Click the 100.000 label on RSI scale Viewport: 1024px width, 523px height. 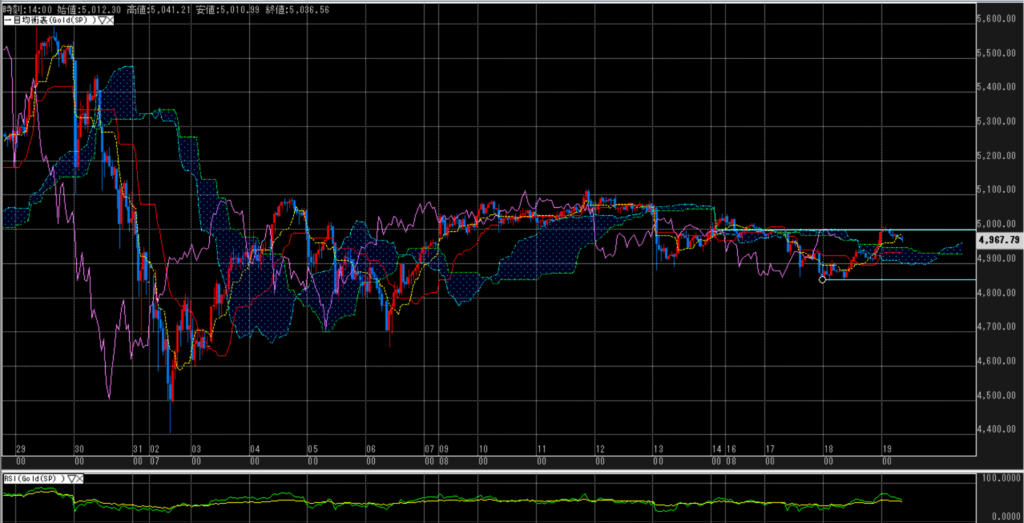(1001, 479)
